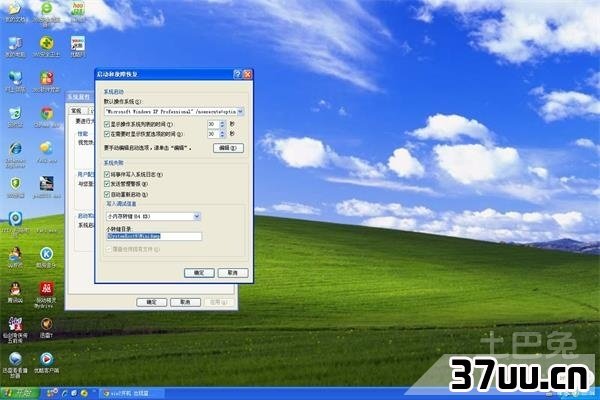The width and height of the screenshot is (600, 400).
Task: Toggle 'display recovery options time' checkbox
Action: click(107, 134)
